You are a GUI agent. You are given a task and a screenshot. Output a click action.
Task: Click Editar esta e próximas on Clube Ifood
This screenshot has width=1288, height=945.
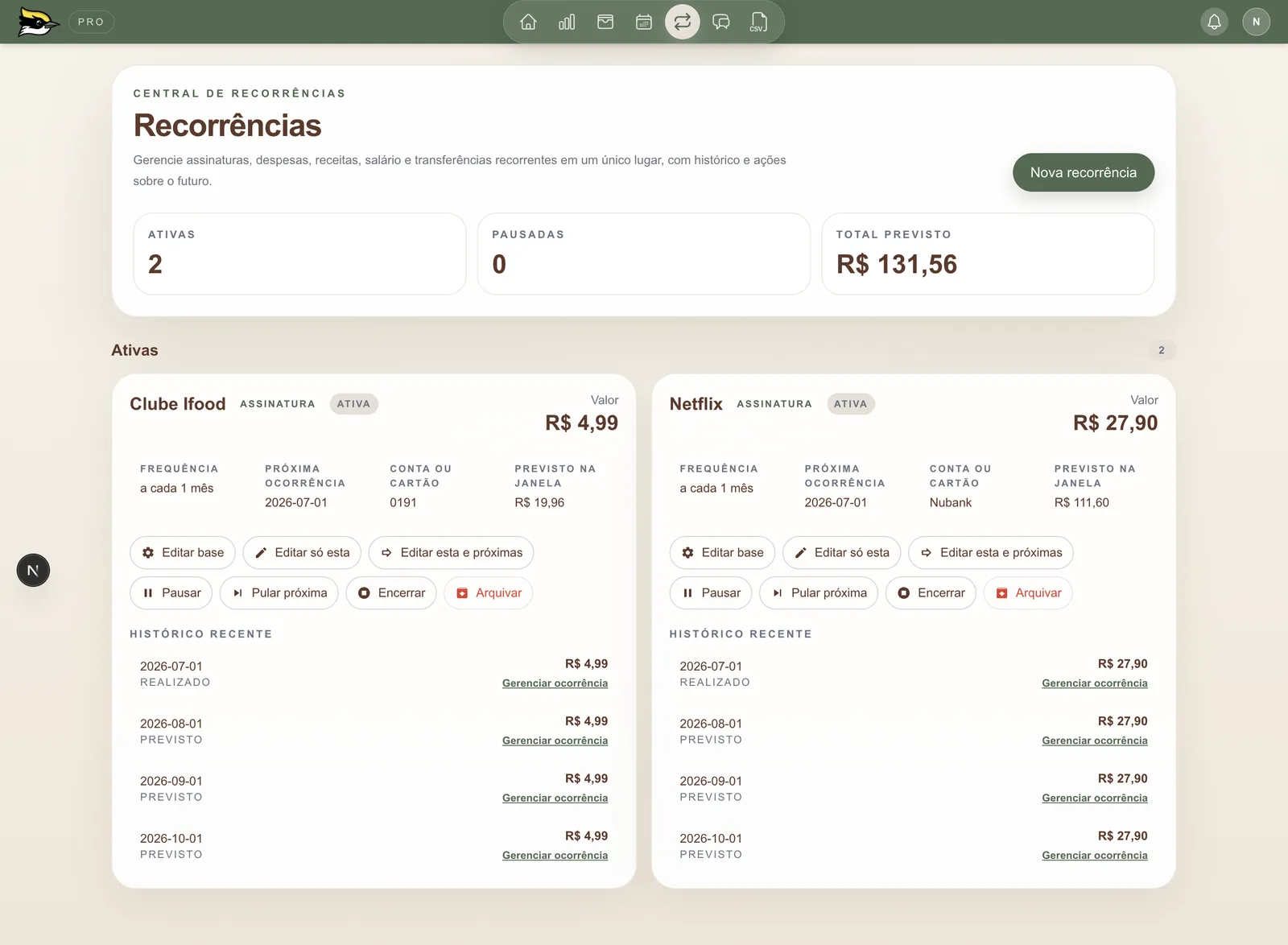pos(452,553)
